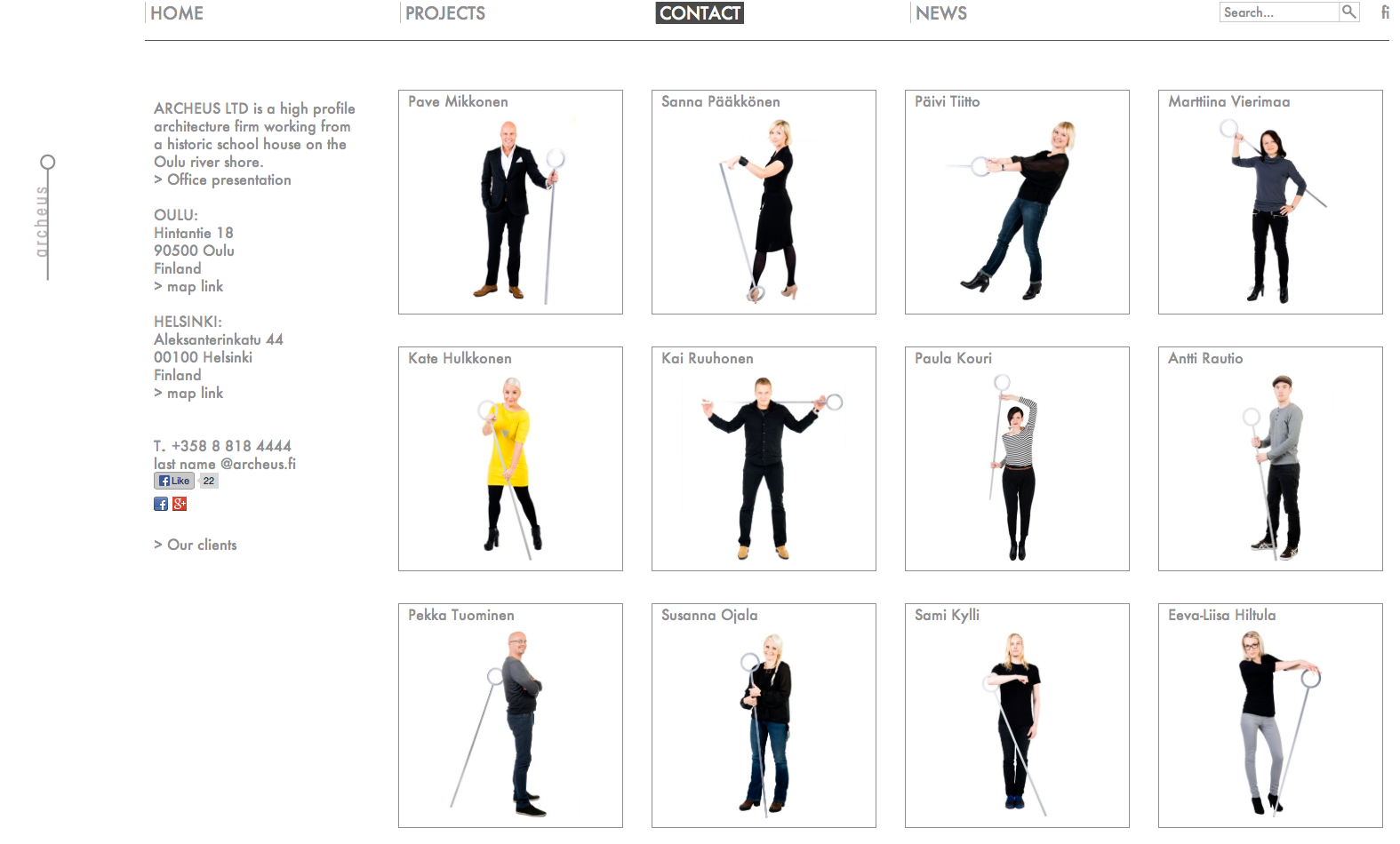Go to the HOME menu
1400x844 pixels.
pyautogui.click(x=177, y=13)
